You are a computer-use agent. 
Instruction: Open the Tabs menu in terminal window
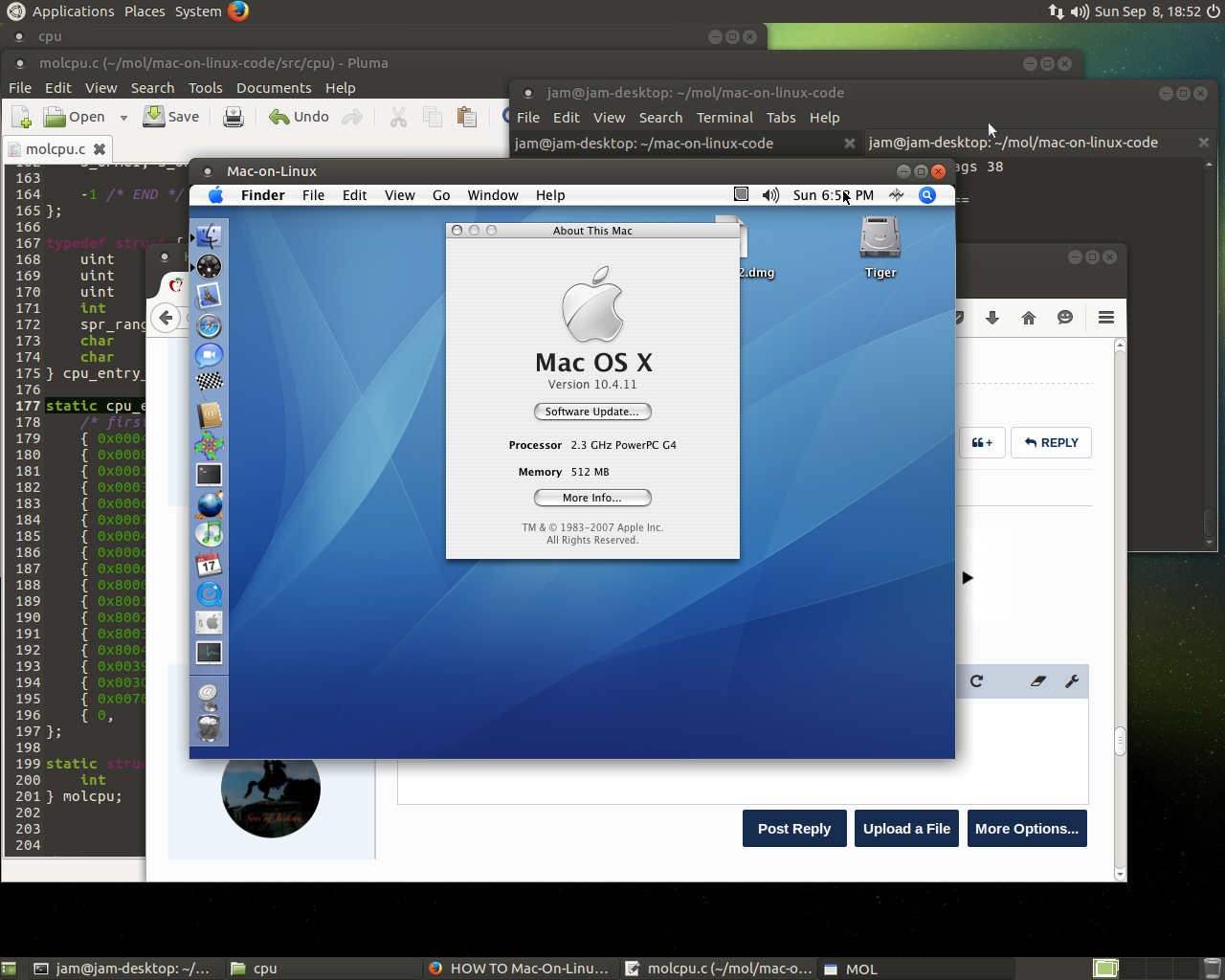tap(781, 118)
